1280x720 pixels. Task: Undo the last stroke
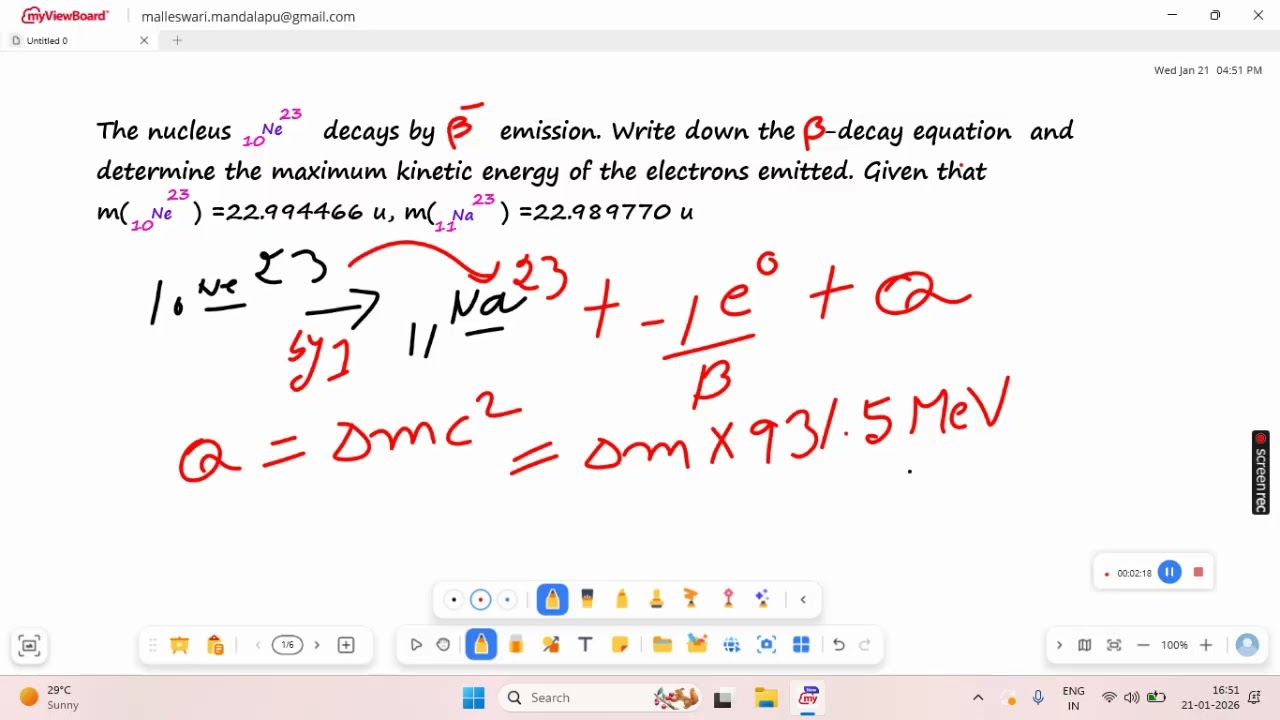pyautogui.click(x=839, y=645)
